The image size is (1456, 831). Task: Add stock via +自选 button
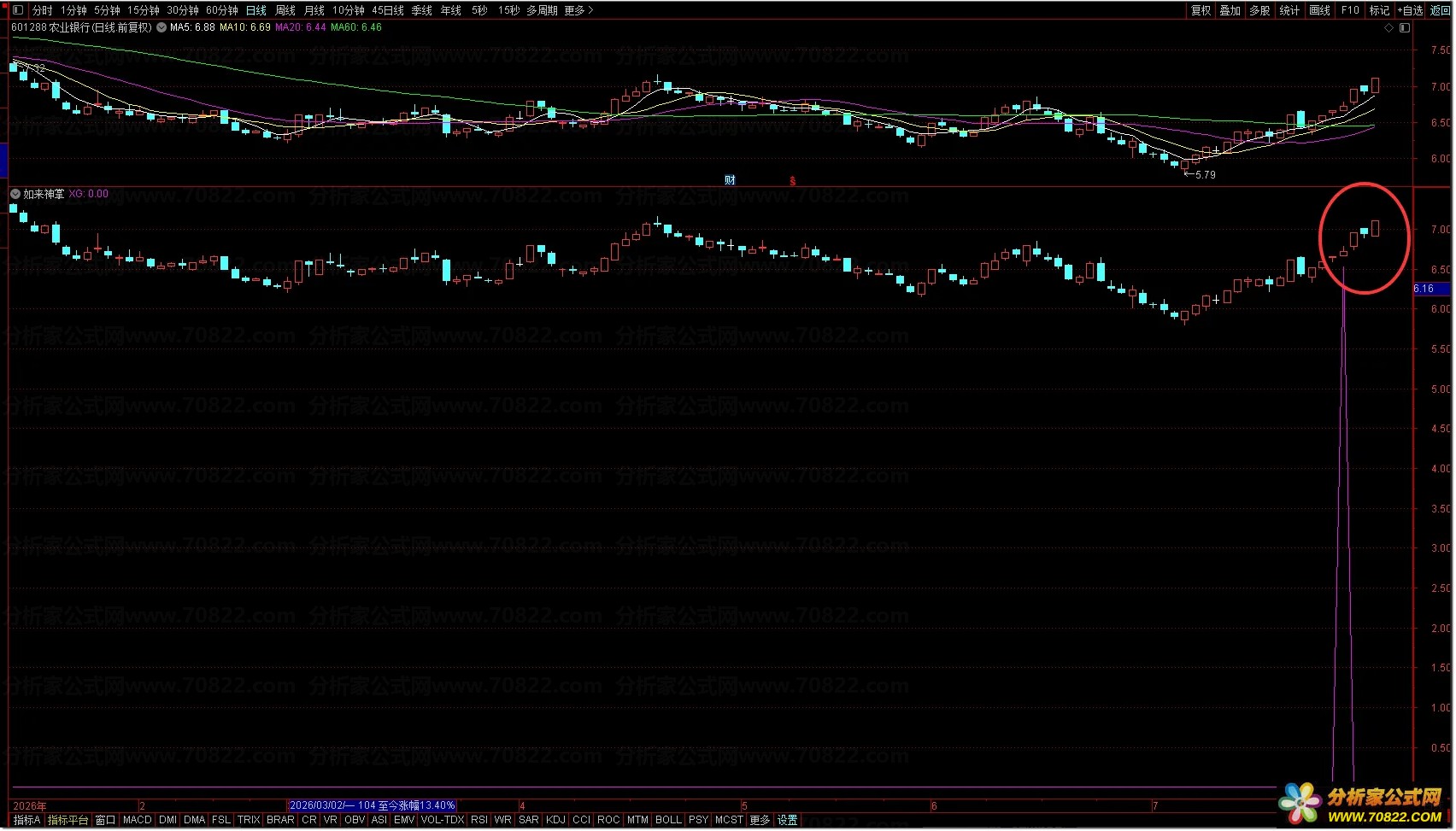1411,10
